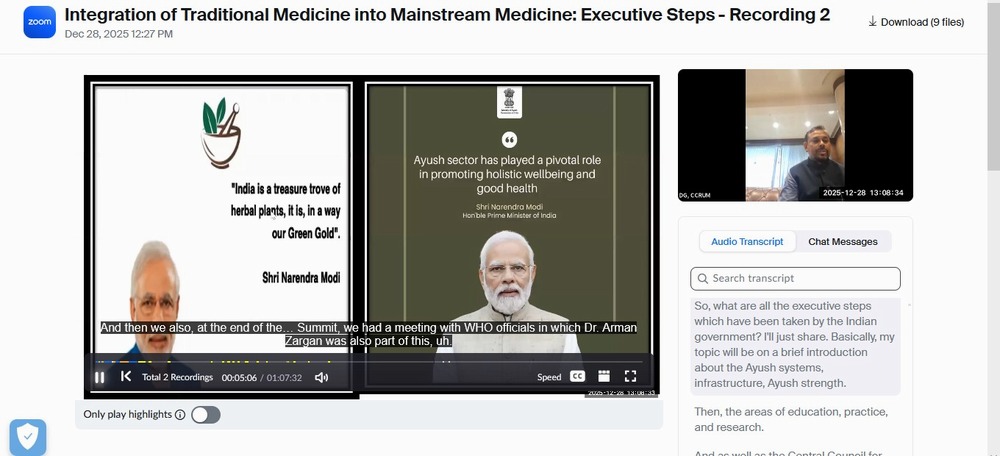Click the Zoom logo icon

[x=40, y=22]
